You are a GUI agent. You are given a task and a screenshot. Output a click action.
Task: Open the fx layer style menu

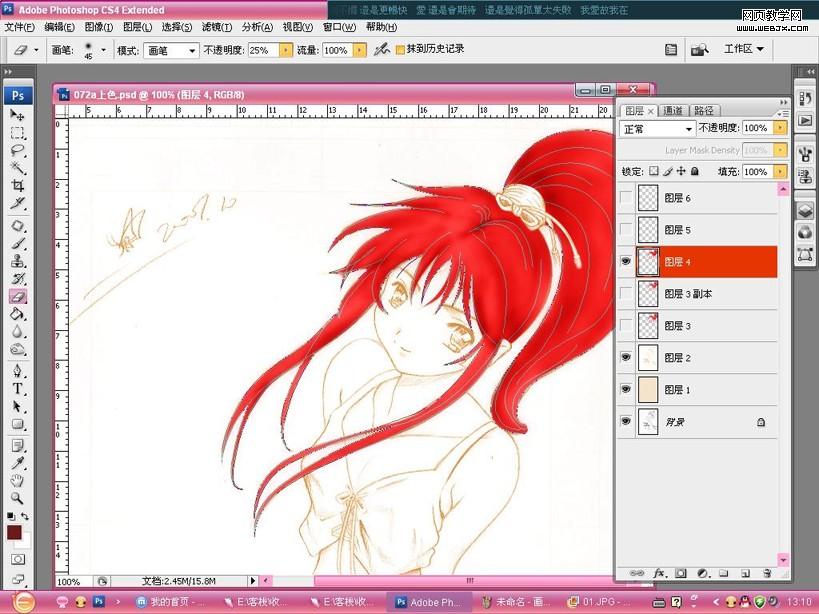(x=659, y=573)
